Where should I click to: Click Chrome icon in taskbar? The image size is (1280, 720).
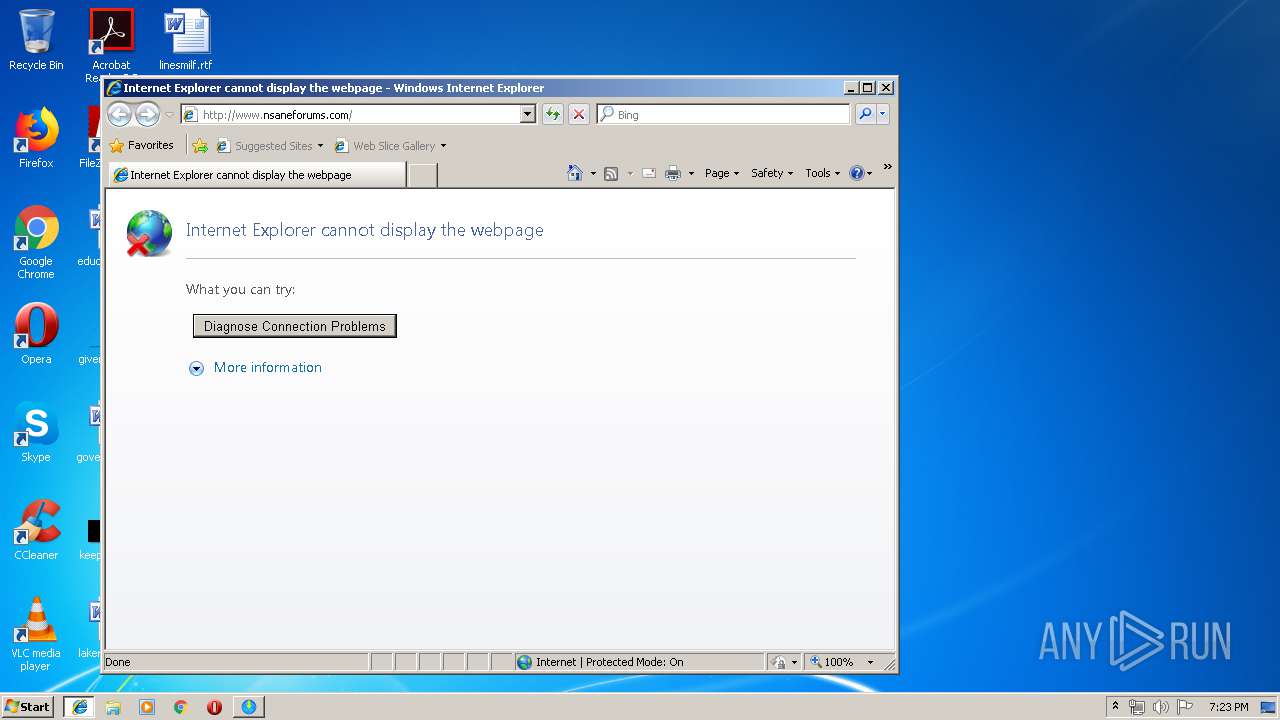[181, 707]
